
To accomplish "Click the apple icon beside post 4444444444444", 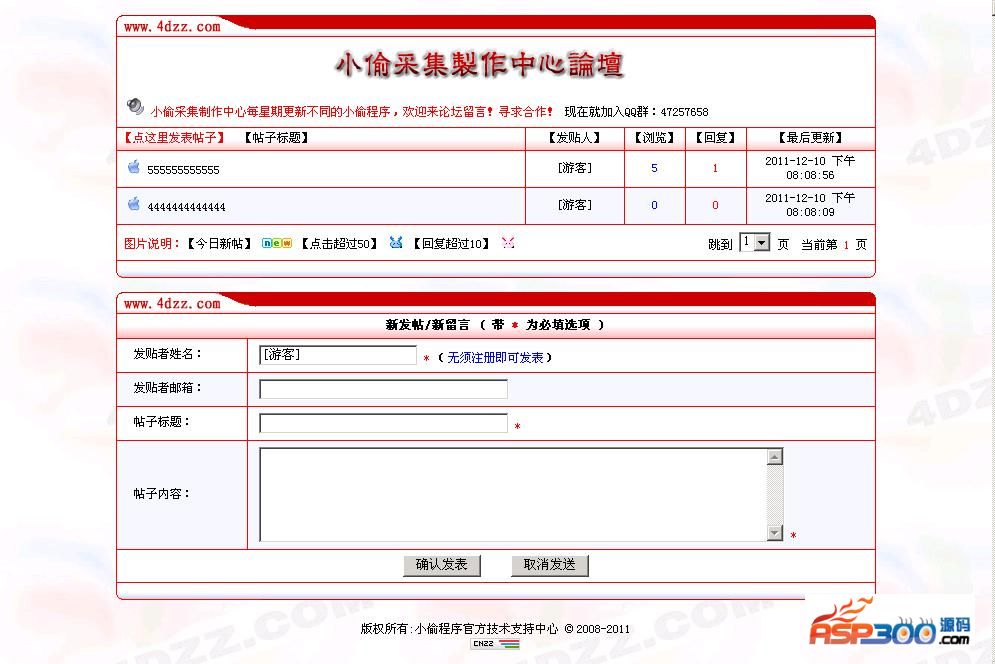I will (x=134, y=204).
